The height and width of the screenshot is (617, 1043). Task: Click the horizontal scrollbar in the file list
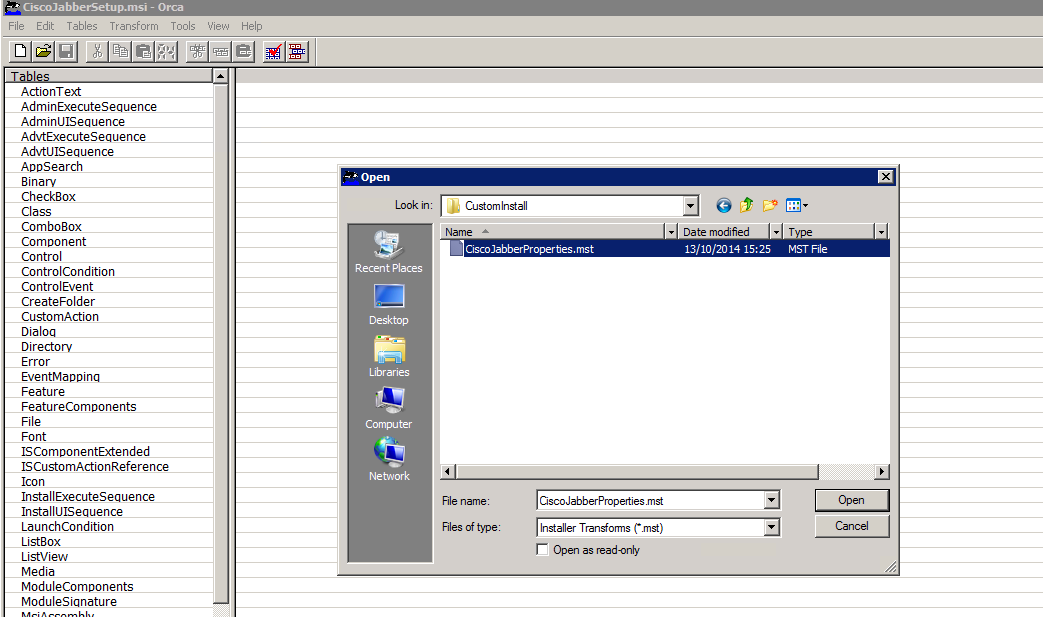point(637,471)
